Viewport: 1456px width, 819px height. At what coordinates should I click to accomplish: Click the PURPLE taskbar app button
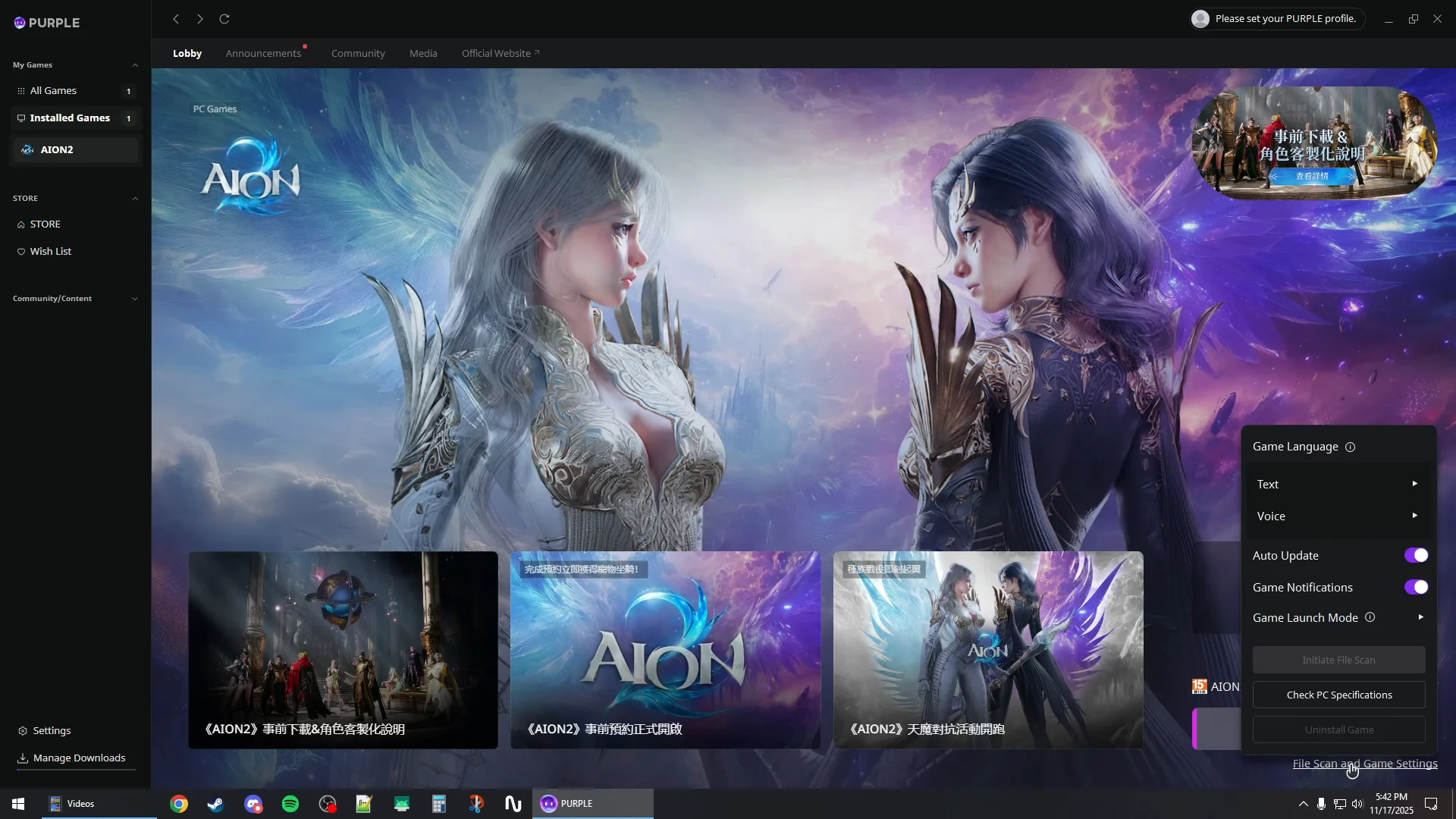pos(592,804)
